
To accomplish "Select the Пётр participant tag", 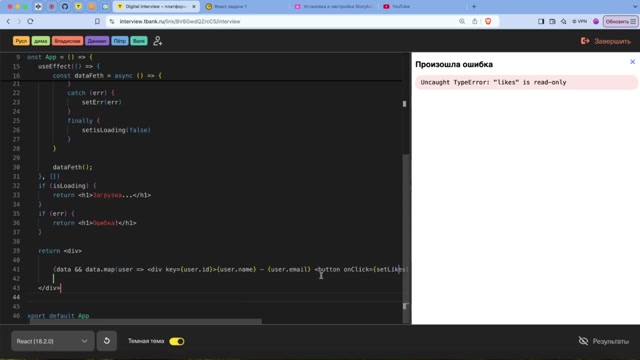I will point(120,41).
